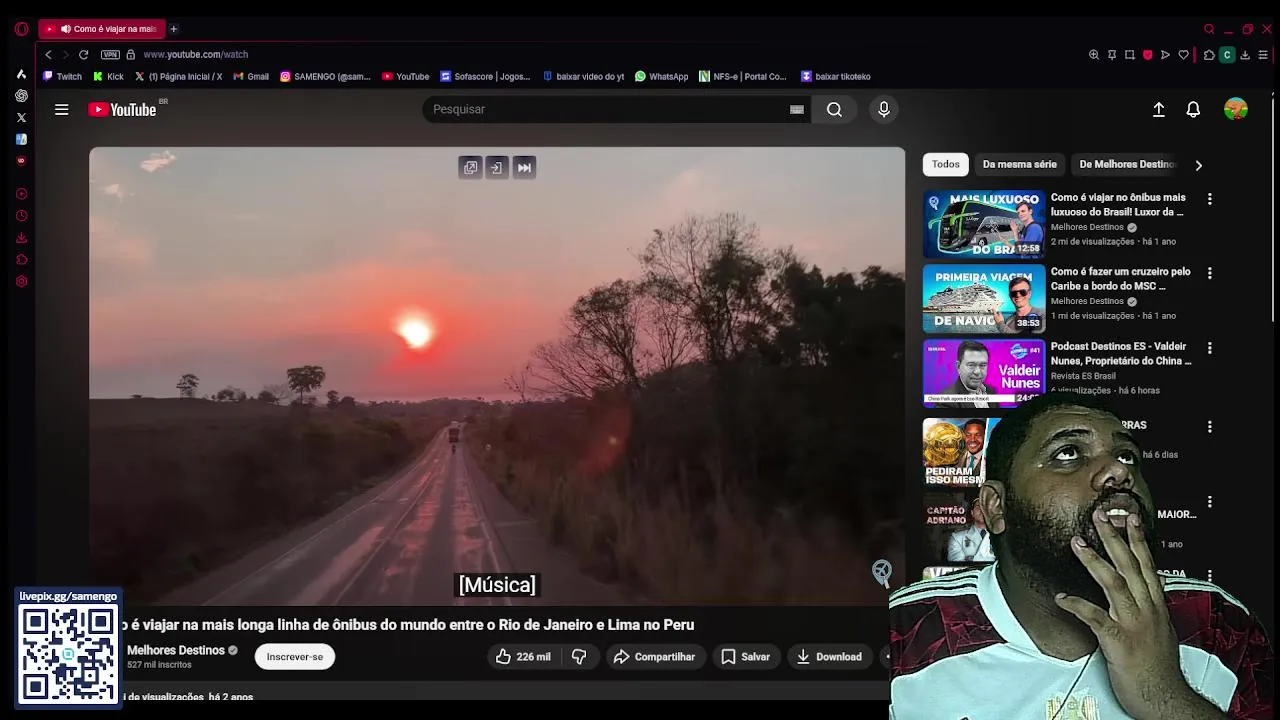
Task: Click the site lock icon in address bar
Action: (x=130, y=55)
